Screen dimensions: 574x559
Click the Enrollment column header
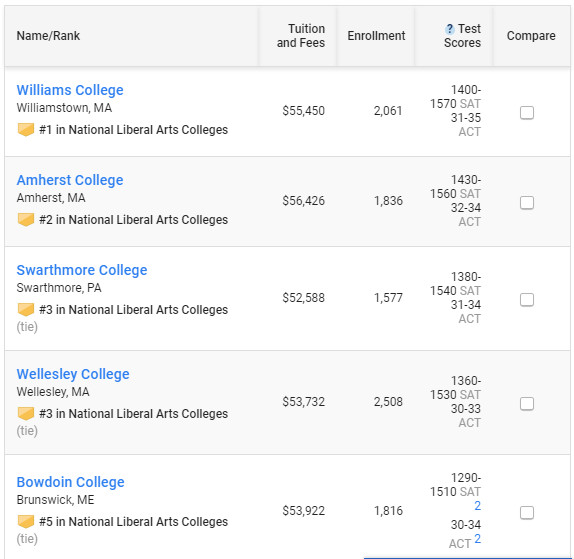click(x=376, y=36)
